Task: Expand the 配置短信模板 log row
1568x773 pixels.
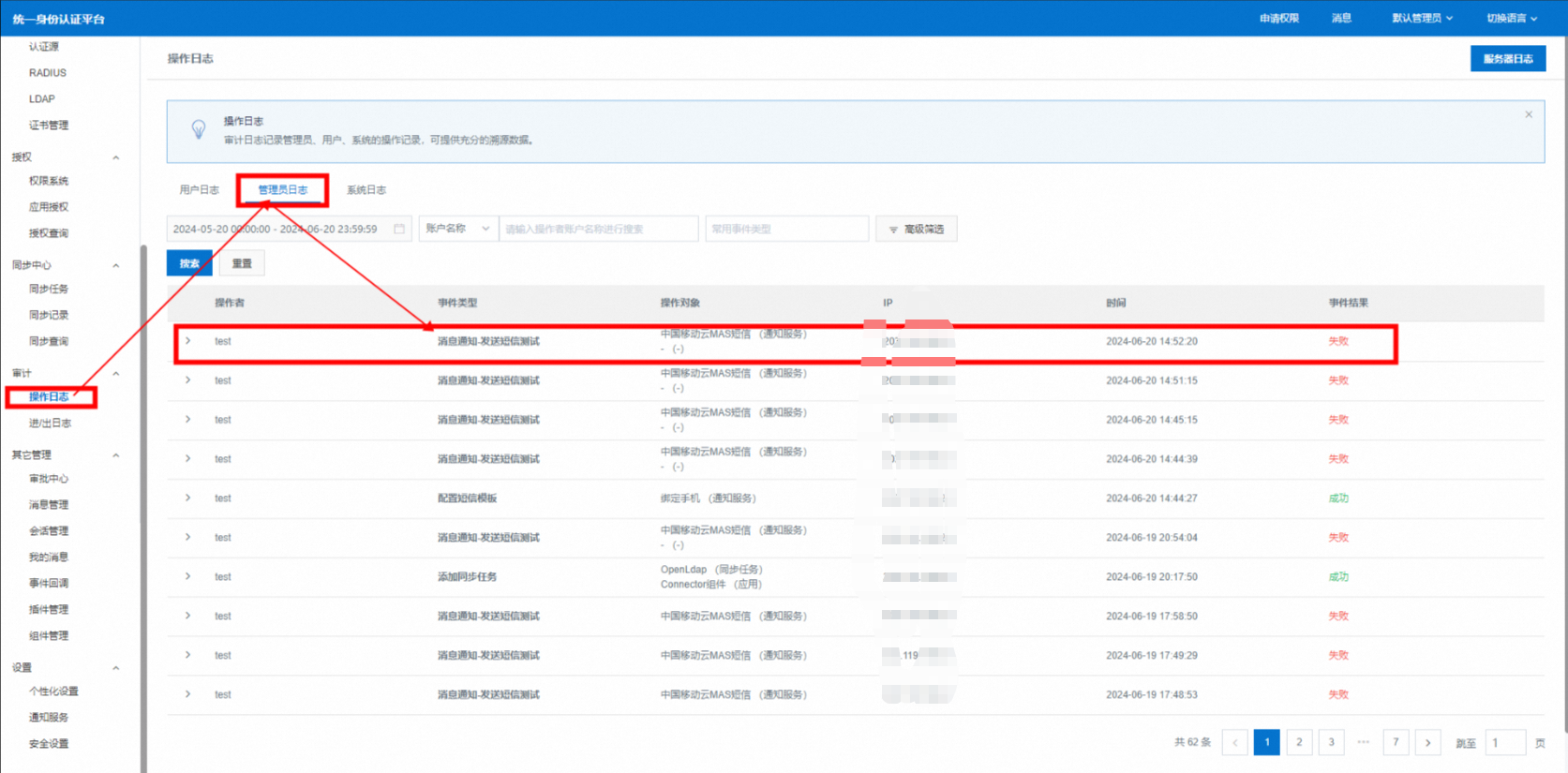Action: (188, 498)
